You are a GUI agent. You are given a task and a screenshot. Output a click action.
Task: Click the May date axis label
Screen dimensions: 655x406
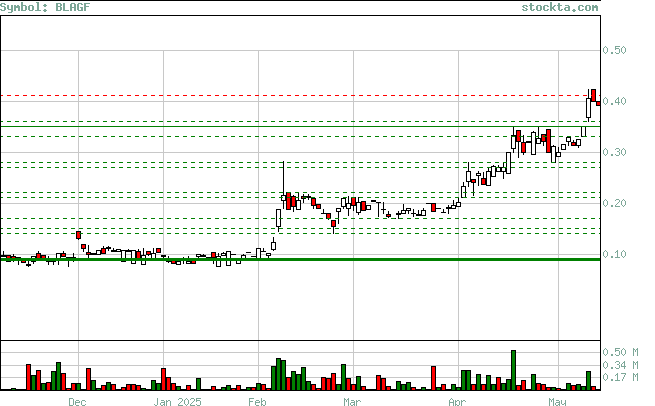[557, 401]
